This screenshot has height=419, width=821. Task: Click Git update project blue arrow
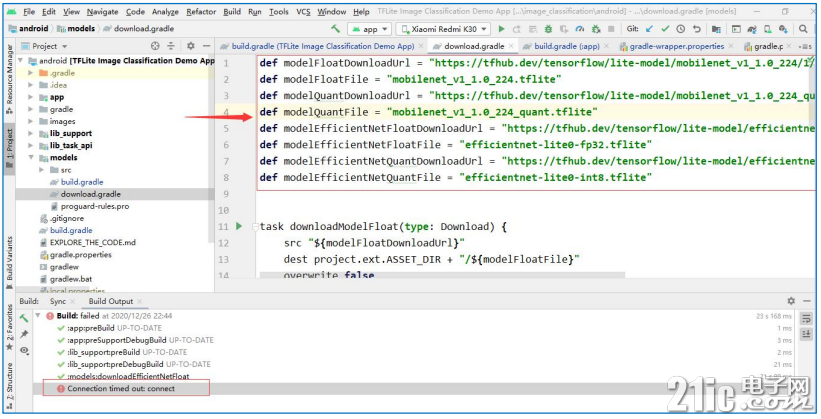tap(650, 29)
